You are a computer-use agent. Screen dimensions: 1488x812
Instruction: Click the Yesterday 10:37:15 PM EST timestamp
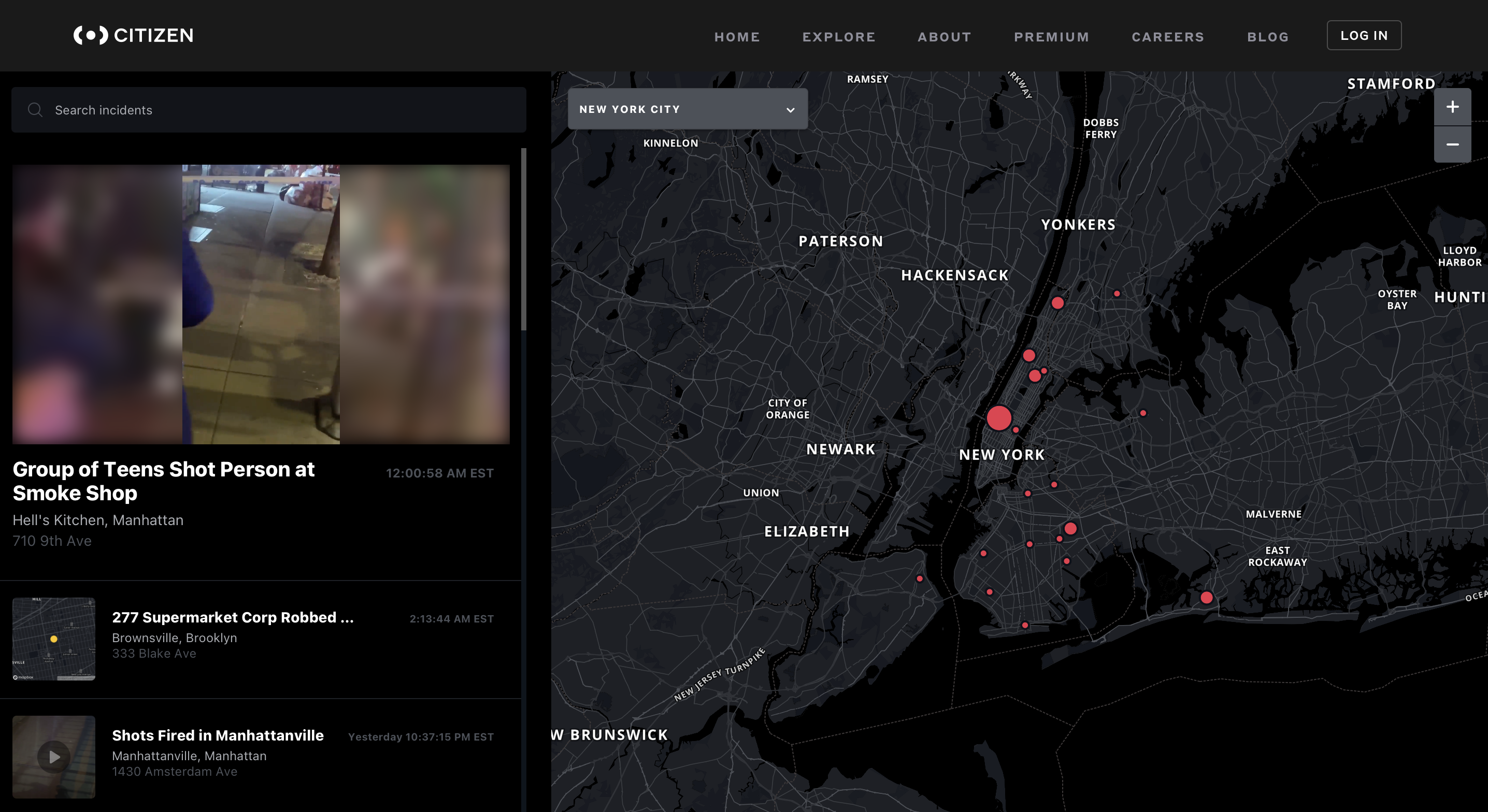(x=421, y=737)
